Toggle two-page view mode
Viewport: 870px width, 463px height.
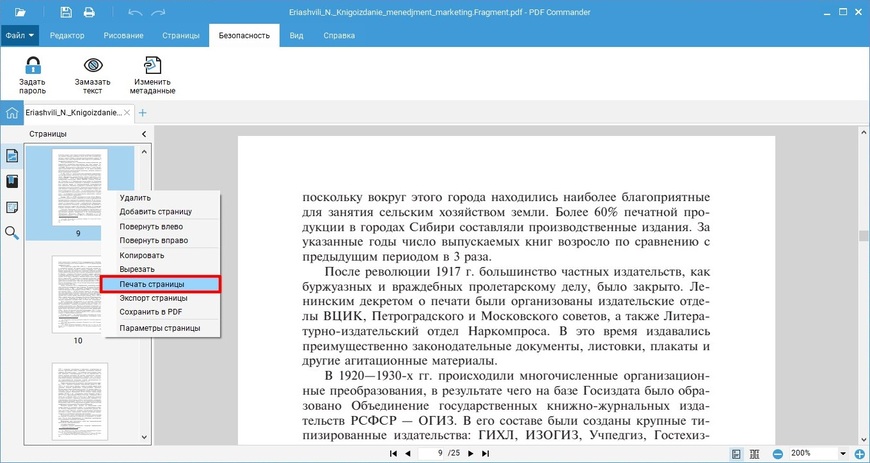point(754,454)
